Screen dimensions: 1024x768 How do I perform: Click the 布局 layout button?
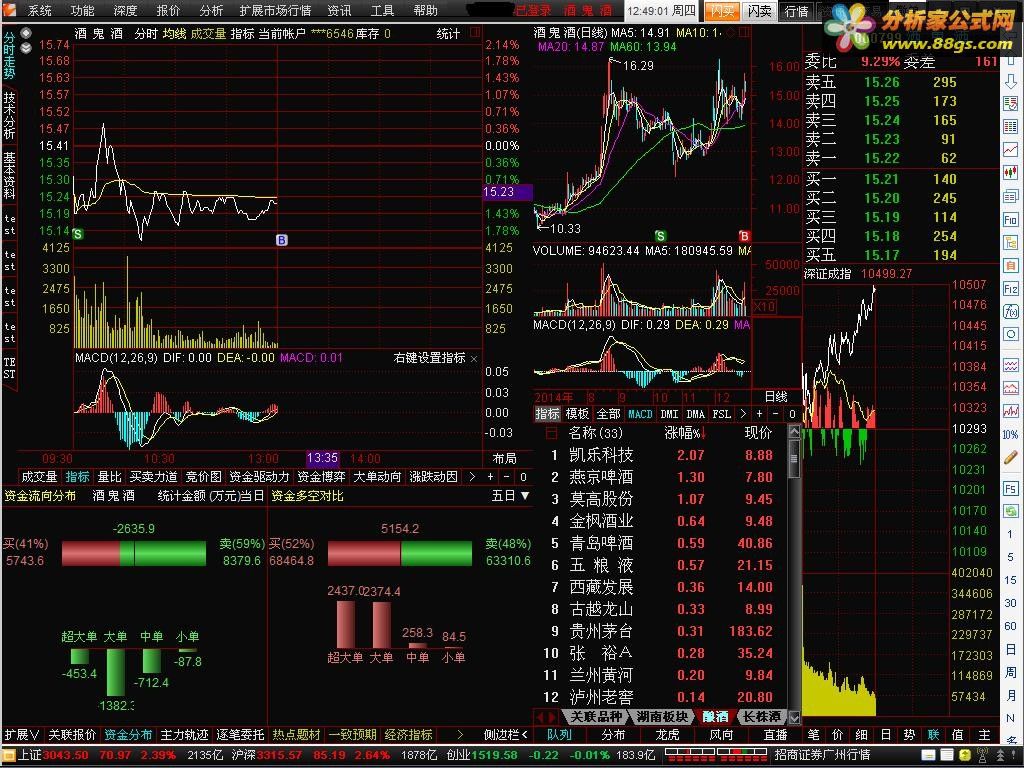coord(504,458)
